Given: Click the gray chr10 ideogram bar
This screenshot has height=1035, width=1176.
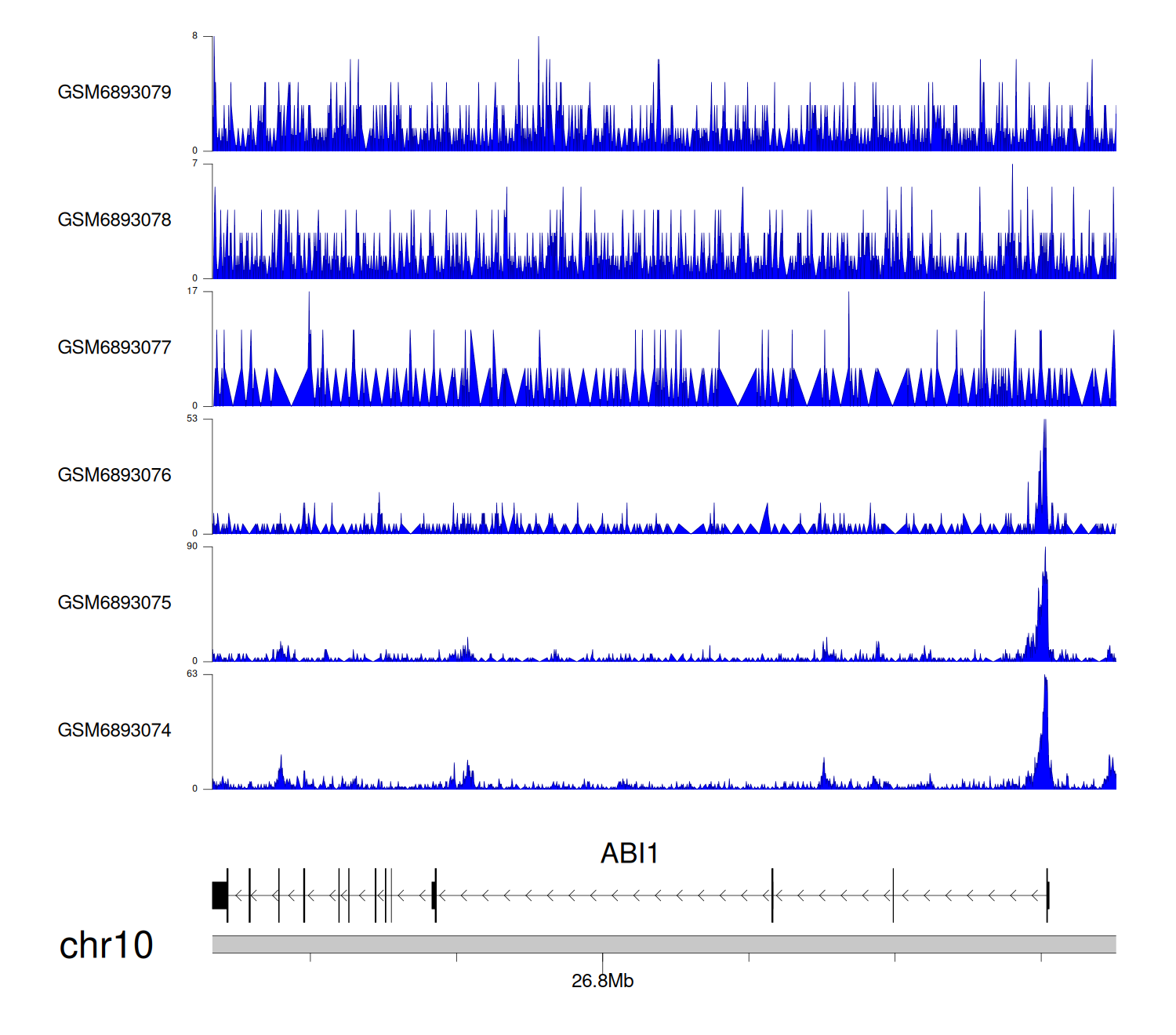Looking at the screenshot, I should (x=663, y=944).
